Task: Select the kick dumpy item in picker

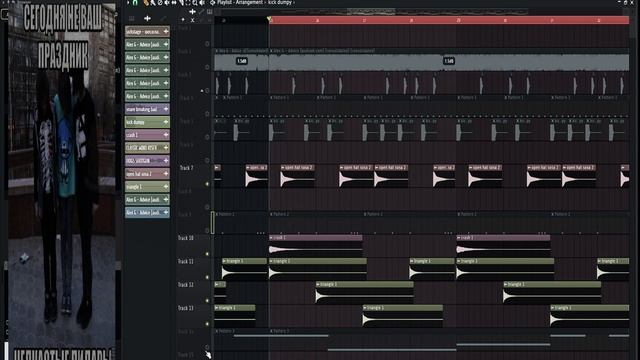Action: click(x=147, y=122)
